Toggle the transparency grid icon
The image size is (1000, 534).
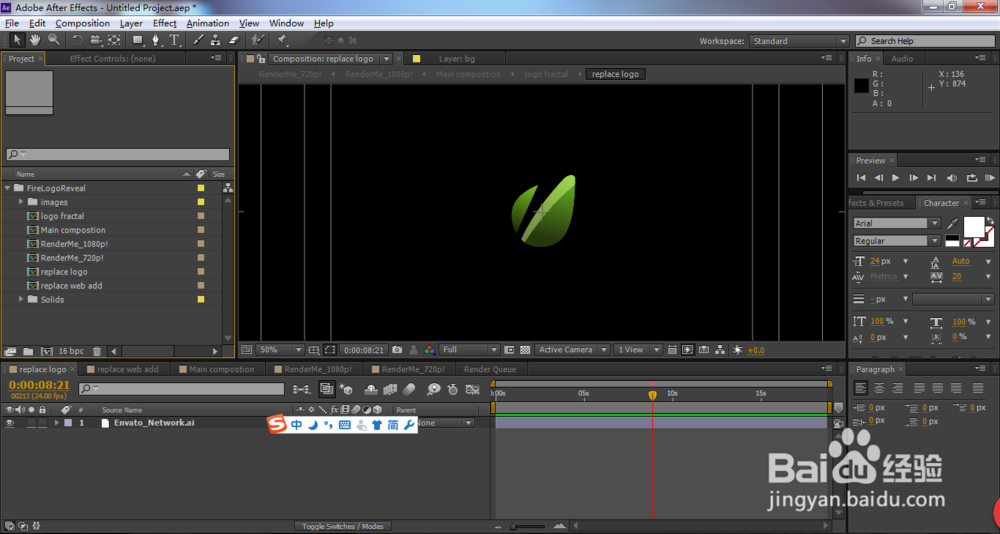[525, 350]
